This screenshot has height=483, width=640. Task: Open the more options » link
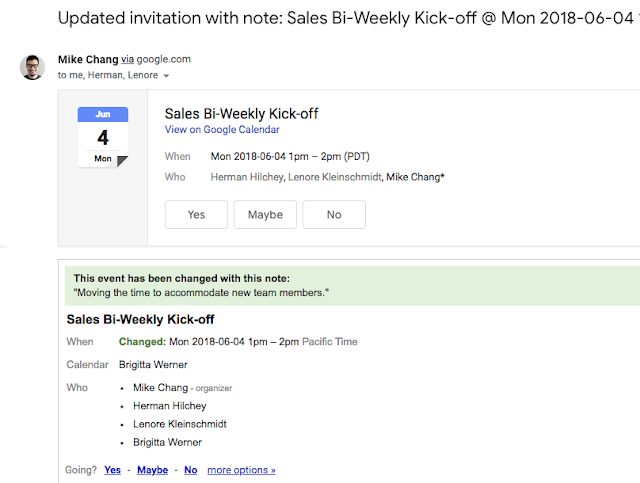241,470
